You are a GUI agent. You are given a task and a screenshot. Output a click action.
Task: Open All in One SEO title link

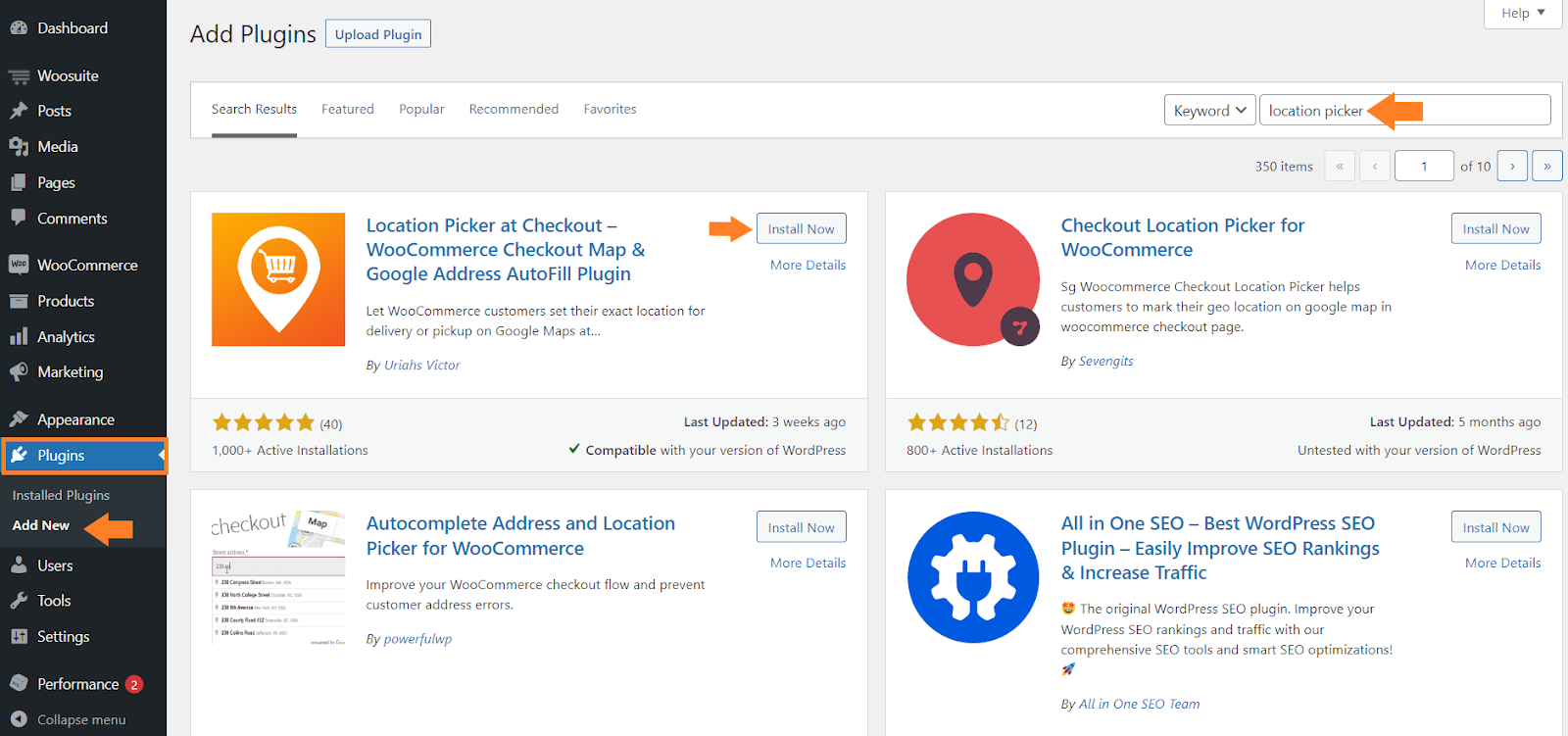click(1220, 548)
